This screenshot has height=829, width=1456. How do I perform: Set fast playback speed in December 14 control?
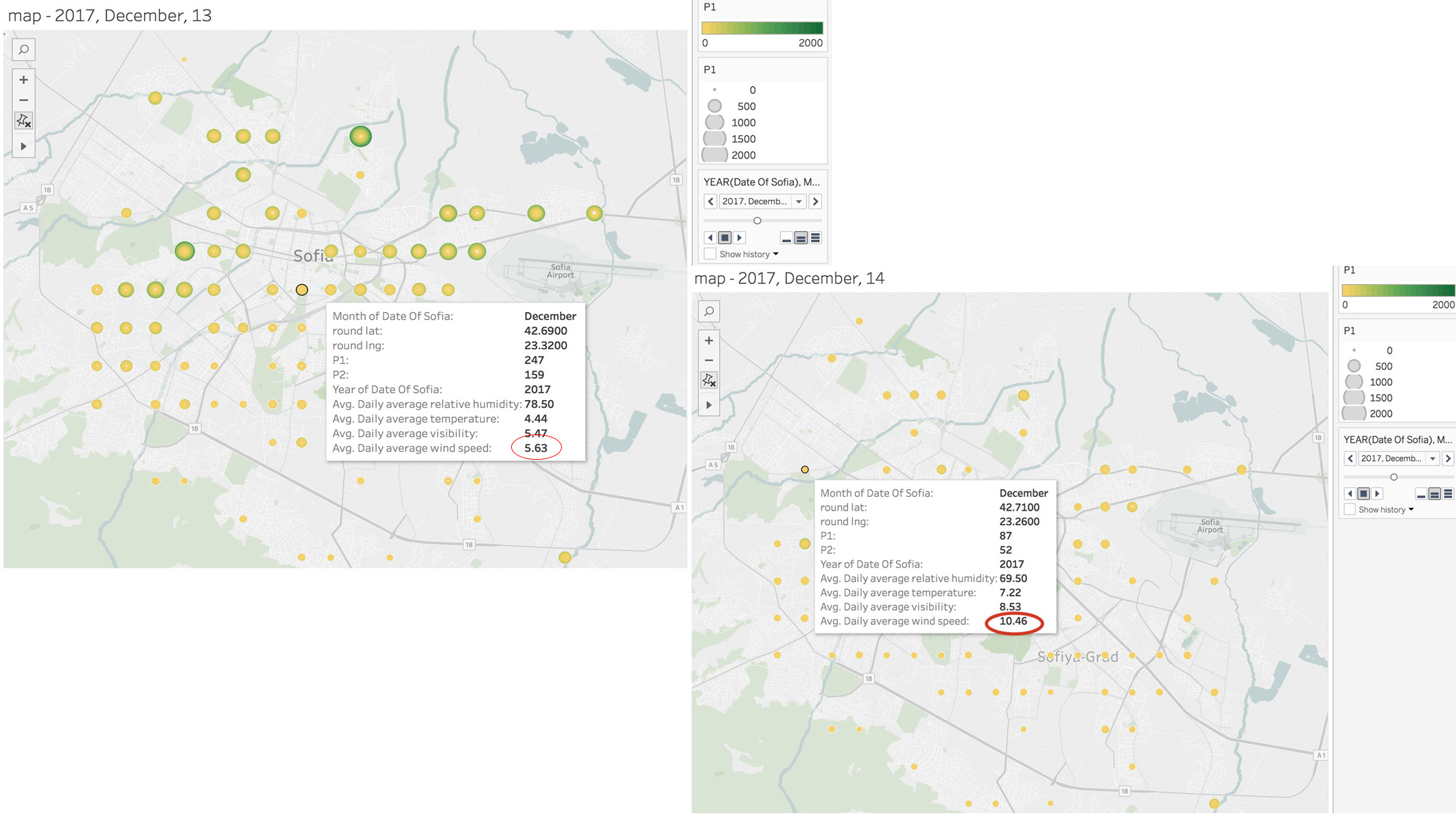pyautogui.click(x=1448, y=494)
